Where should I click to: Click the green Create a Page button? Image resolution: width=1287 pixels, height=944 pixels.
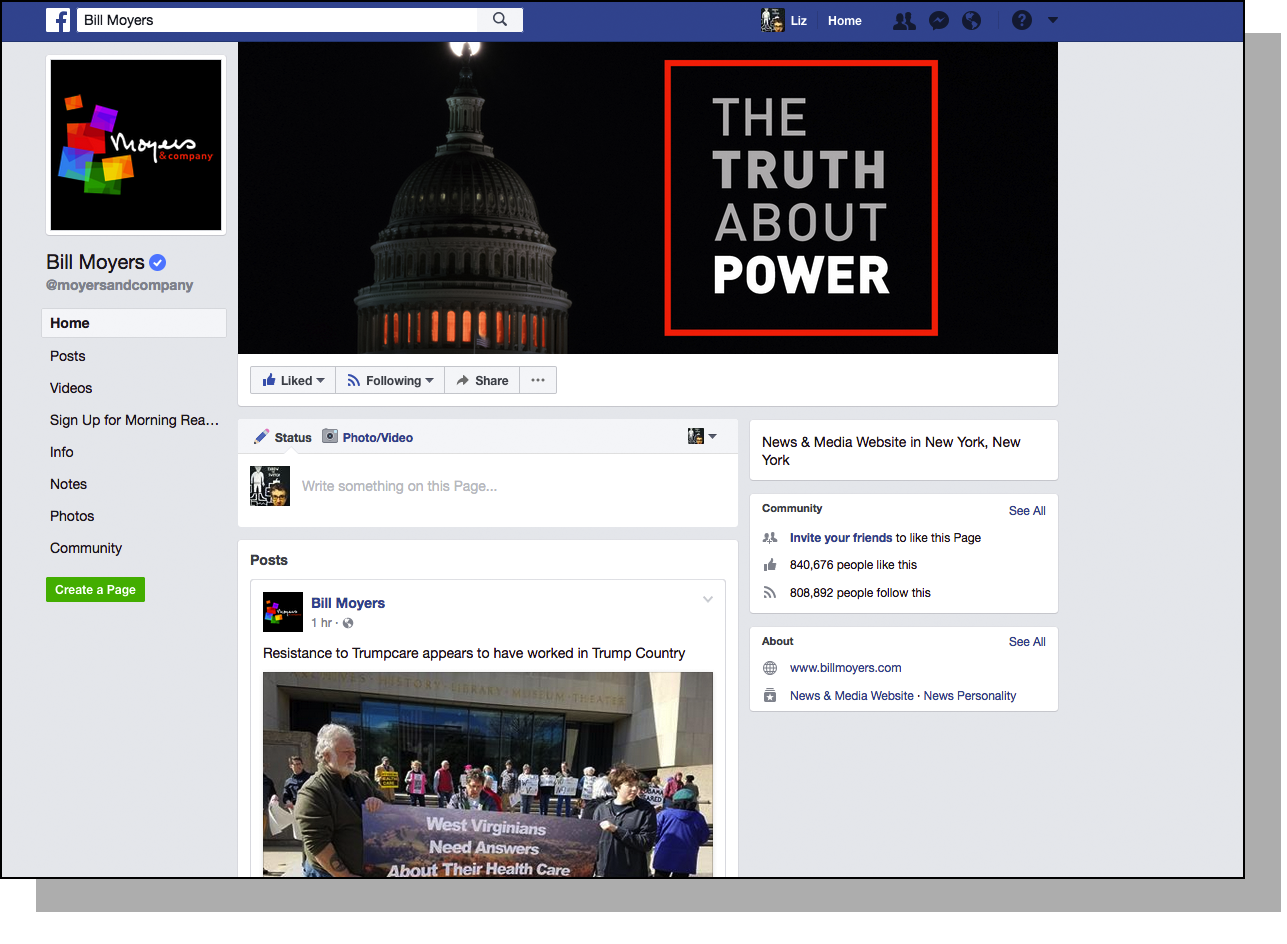(x=95, y=589)
